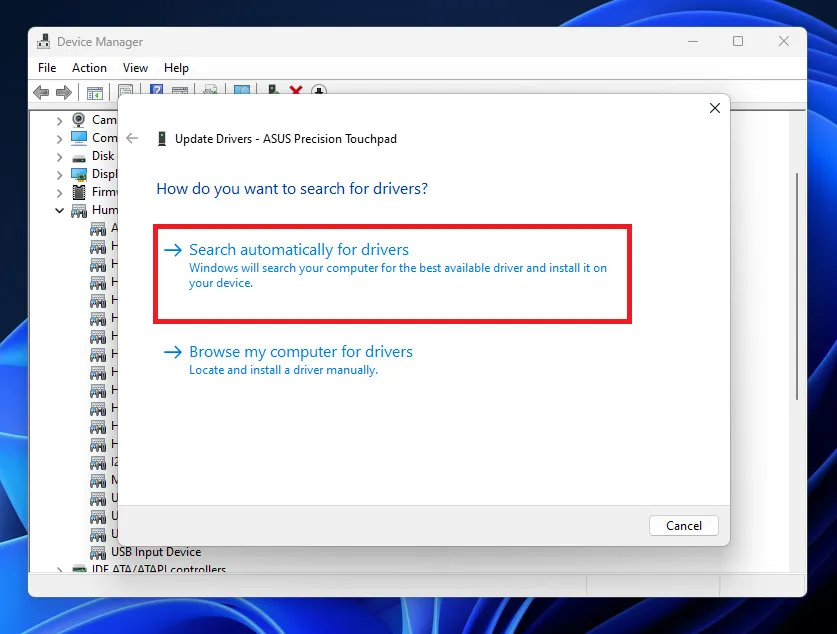Expand the Display adapters tree node
The height and width of the screenshot is (634, 837).
coord(59,175)
